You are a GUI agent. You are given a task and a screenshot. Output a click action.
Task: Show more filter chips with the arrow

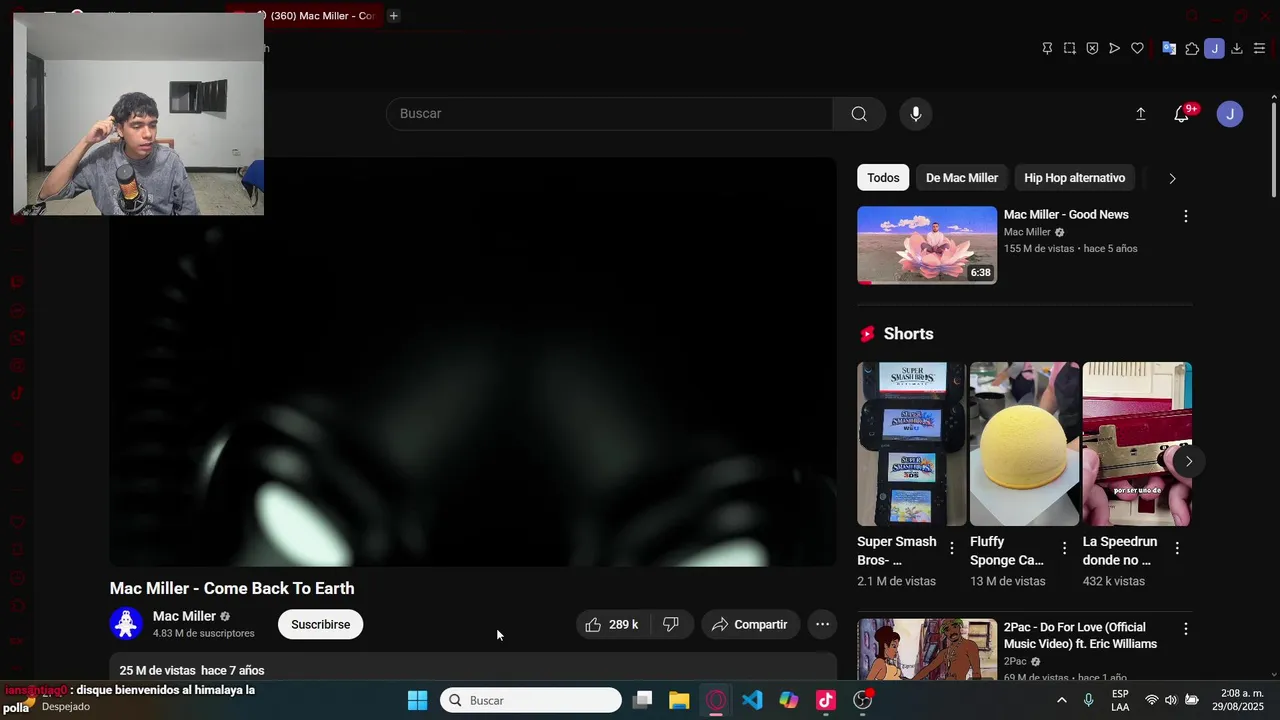tap(1172, 178)
